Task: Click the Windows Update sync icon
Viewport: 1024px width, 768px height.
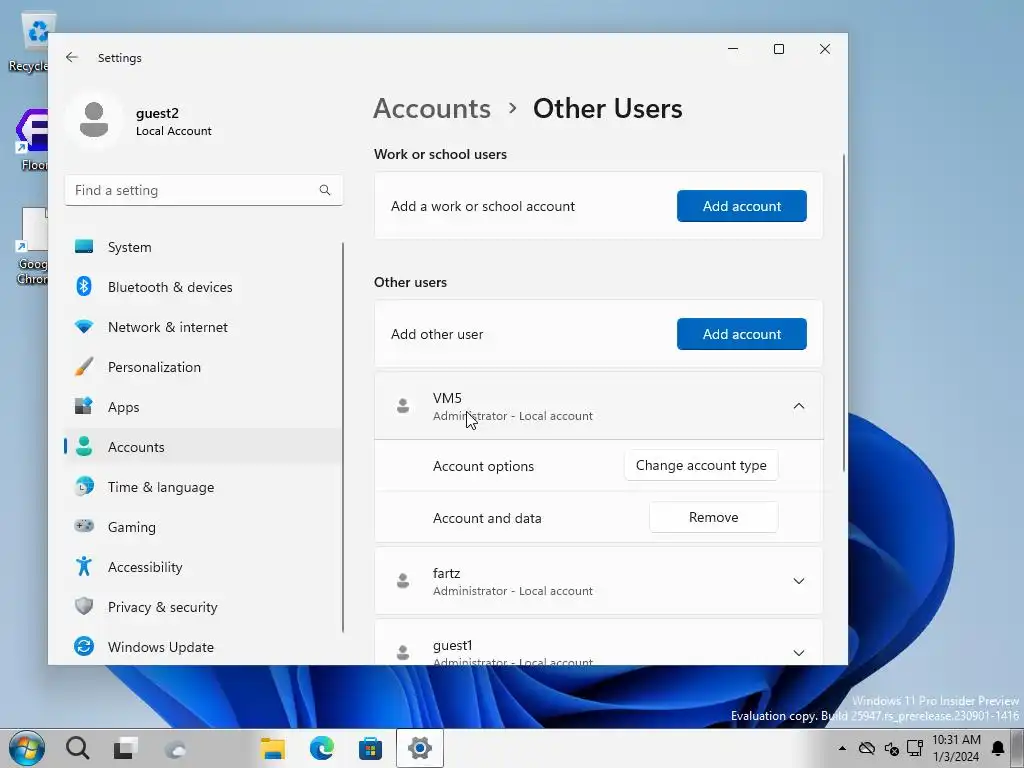Action: [84, 647]
